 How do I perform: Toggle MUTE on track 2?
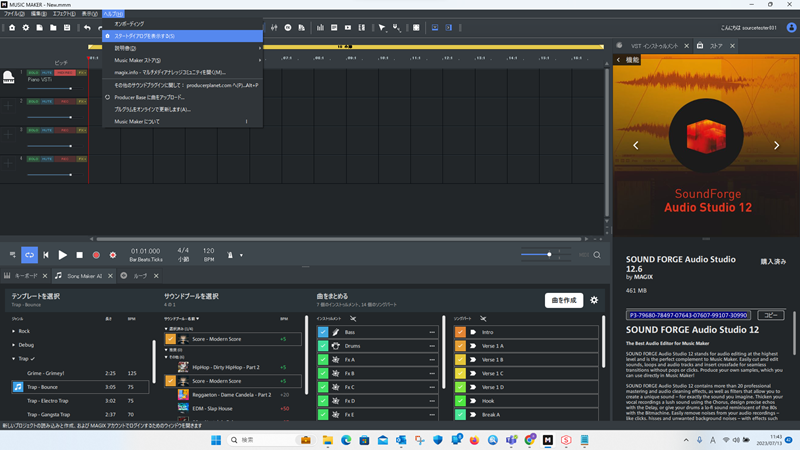tap(47, 102)
